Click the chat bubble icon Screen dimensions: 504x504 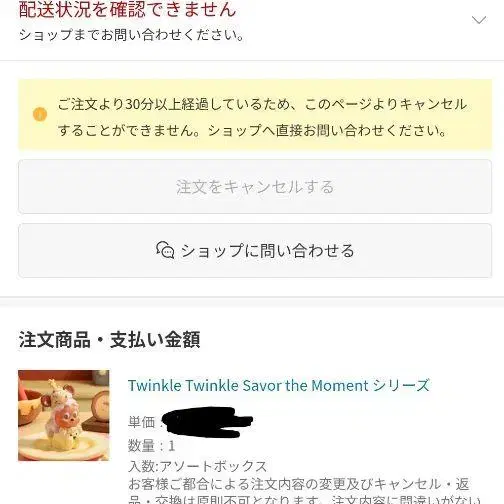(x=165, y=250)
